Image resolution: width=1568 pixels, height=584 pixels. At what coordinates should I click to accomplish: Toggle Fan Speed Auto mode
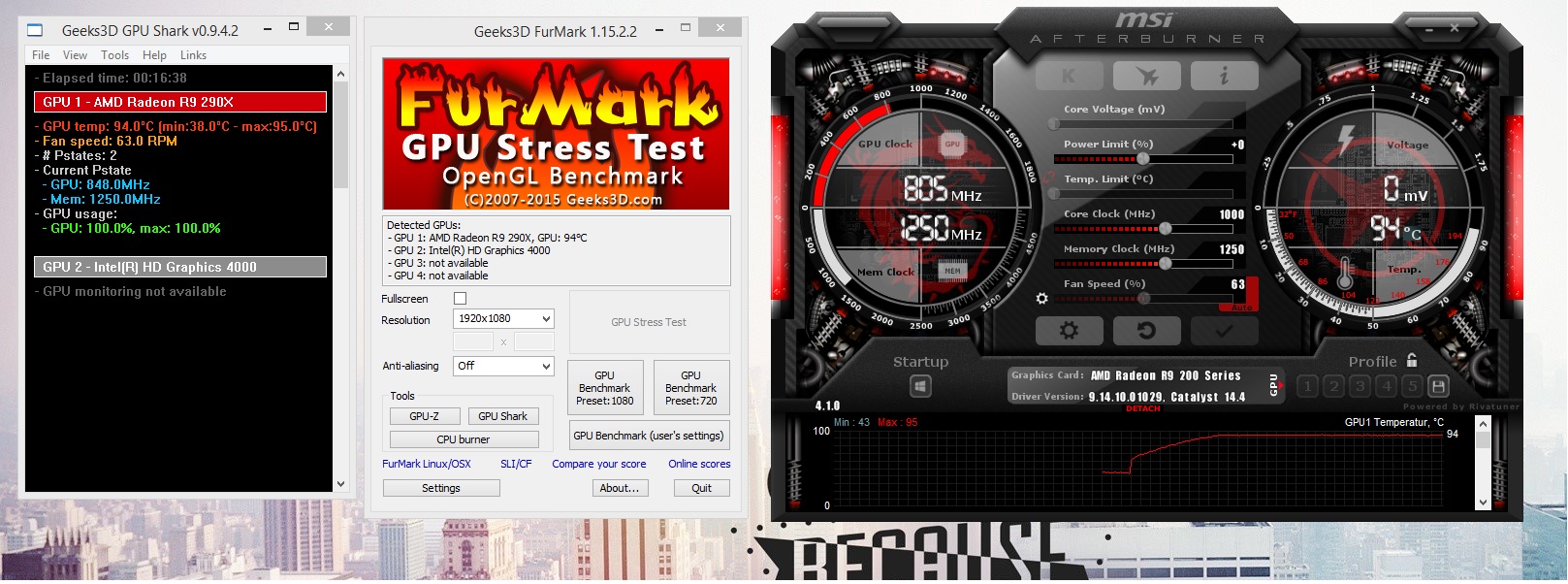point(1242,308)
